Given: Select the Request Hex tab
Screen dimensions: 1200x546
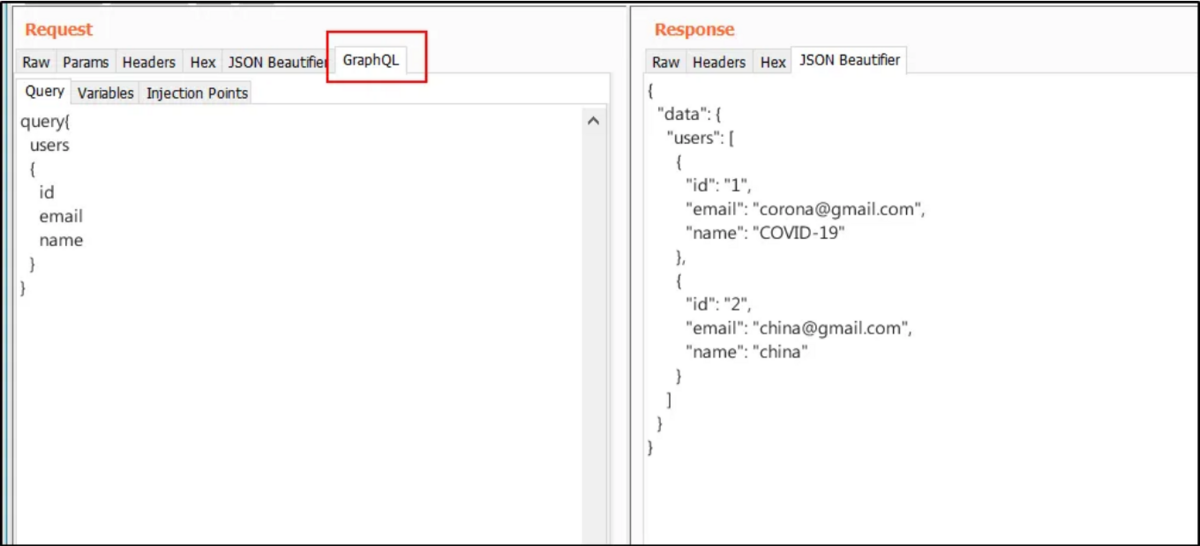Looking at the screenshot, I should [203, 62].
